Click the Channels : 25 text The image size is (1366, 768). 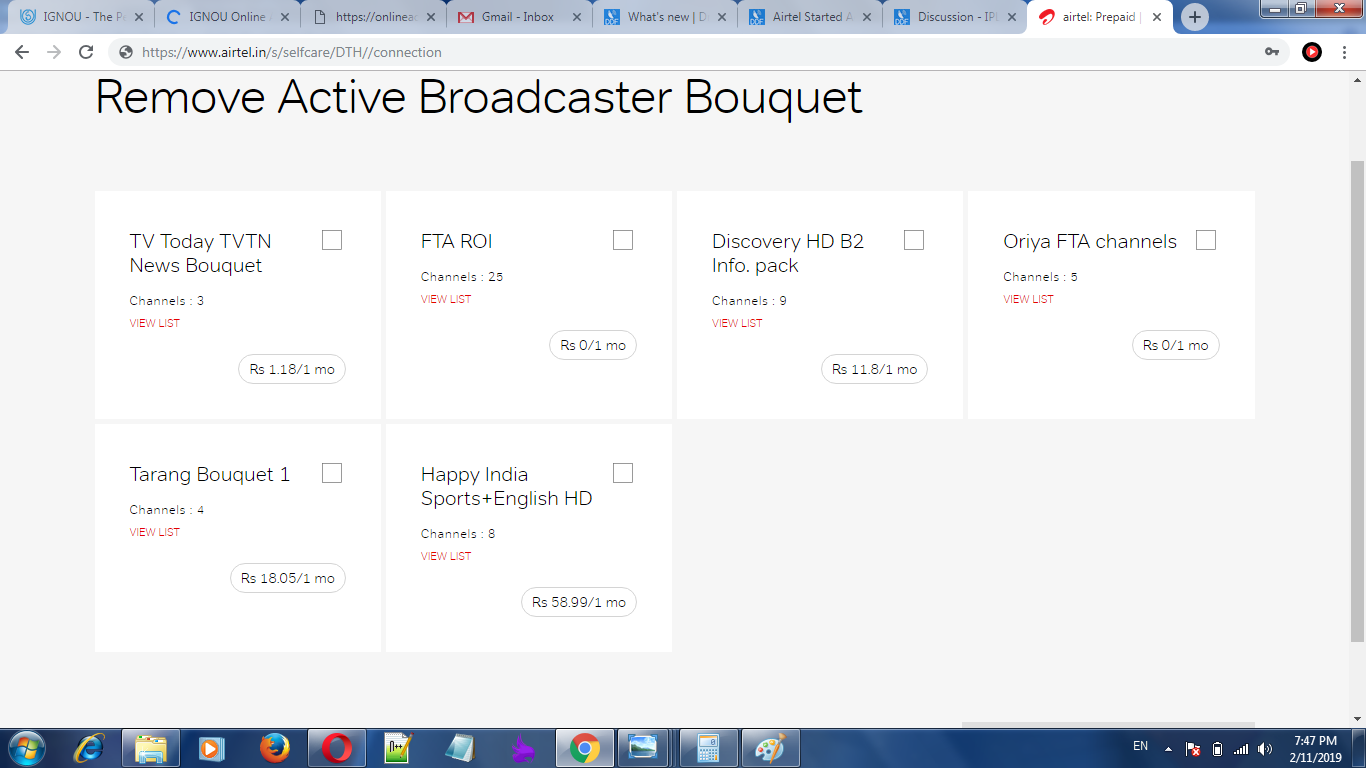462,277
